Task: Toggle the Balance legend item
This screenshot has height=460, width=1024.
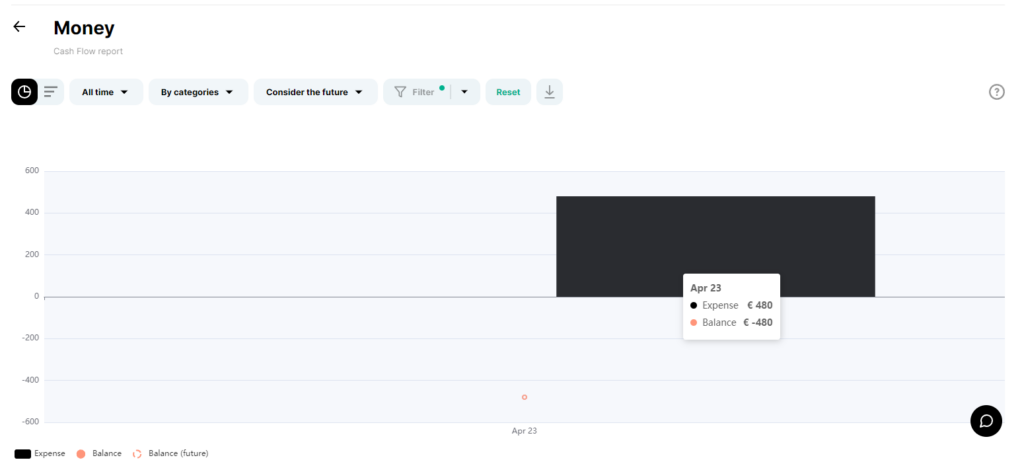Action: (99, 453)
